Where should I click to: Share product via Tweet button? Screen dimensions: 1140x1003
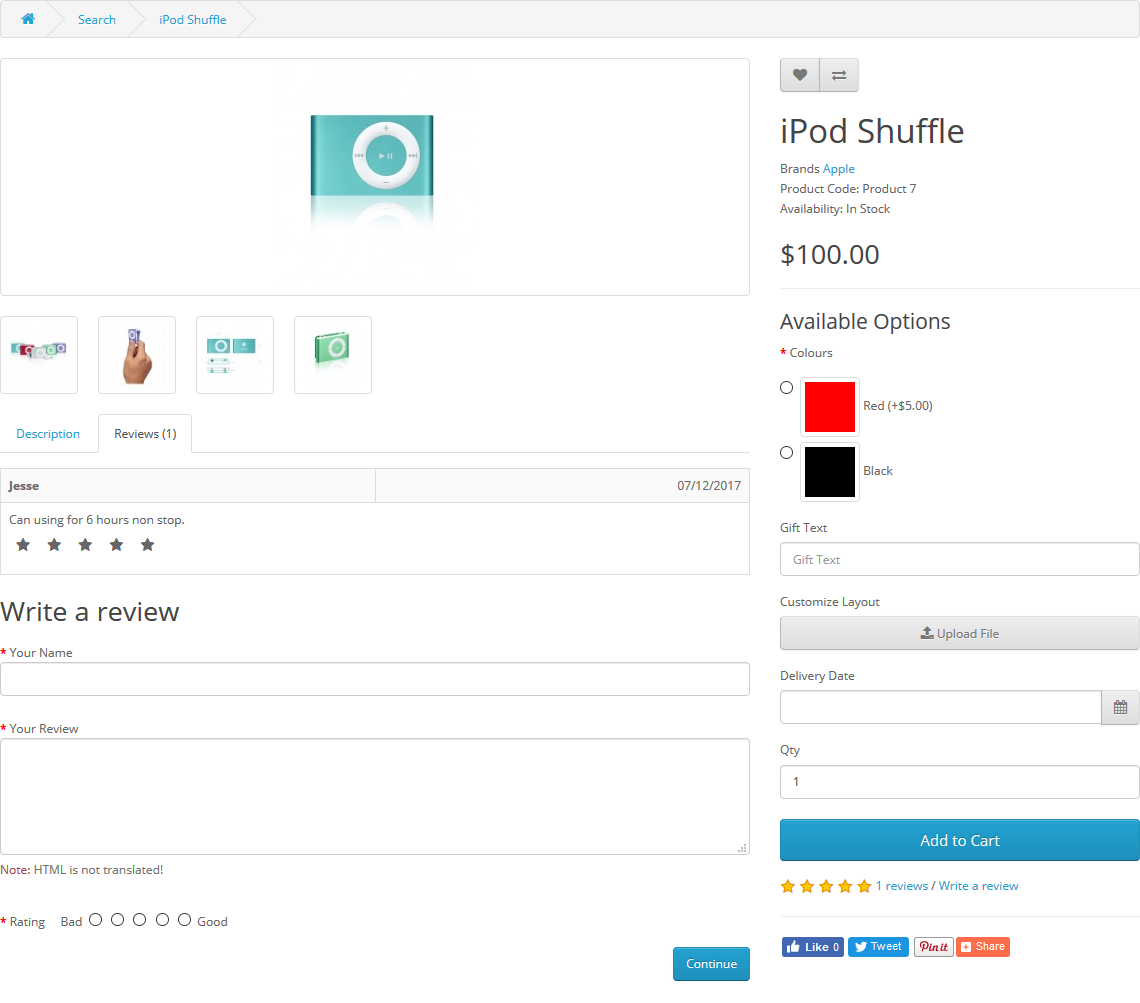click(x=878, y=946)
